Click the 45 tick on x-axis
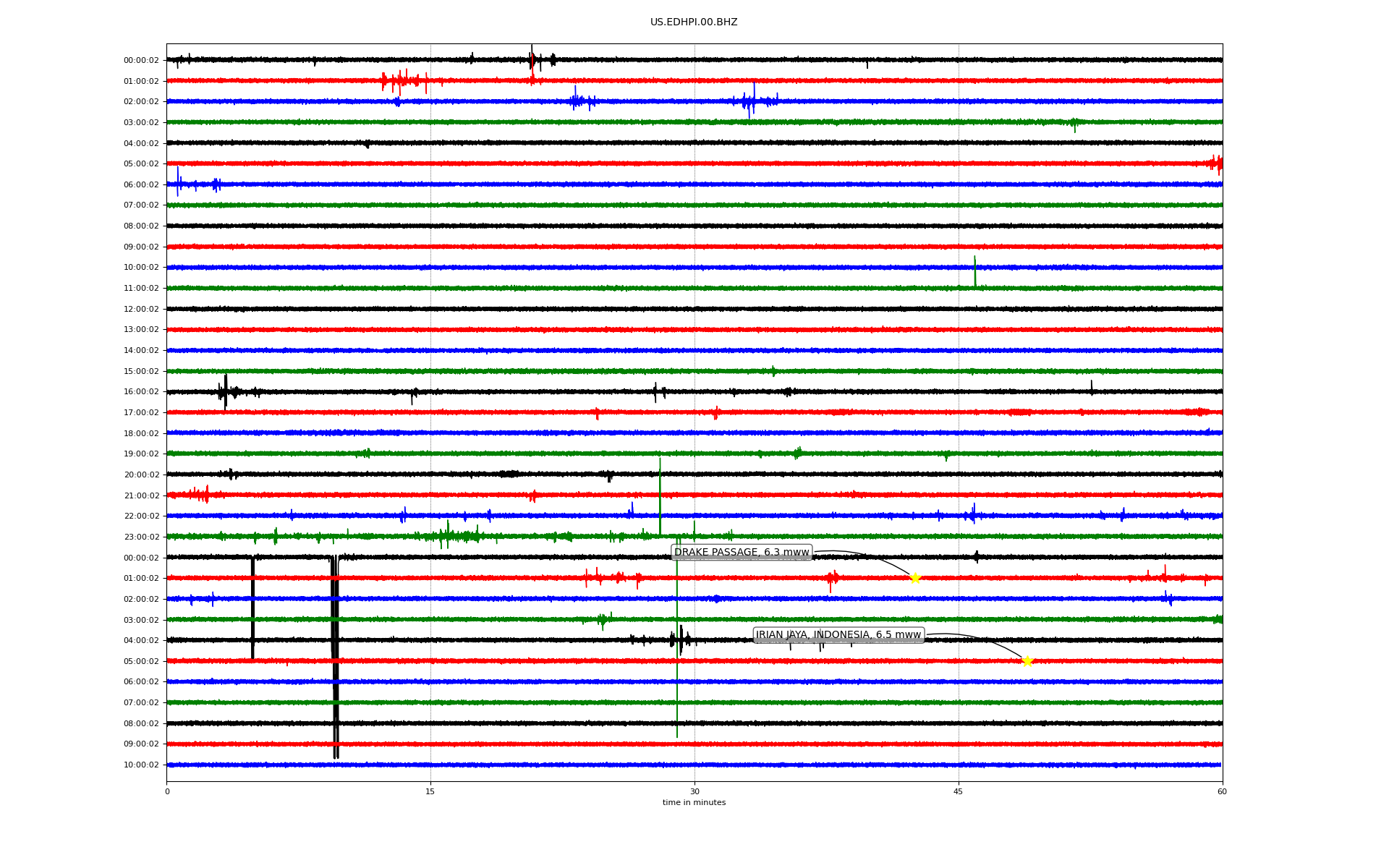Screen dimensions: 1389x868 (959, 791)
